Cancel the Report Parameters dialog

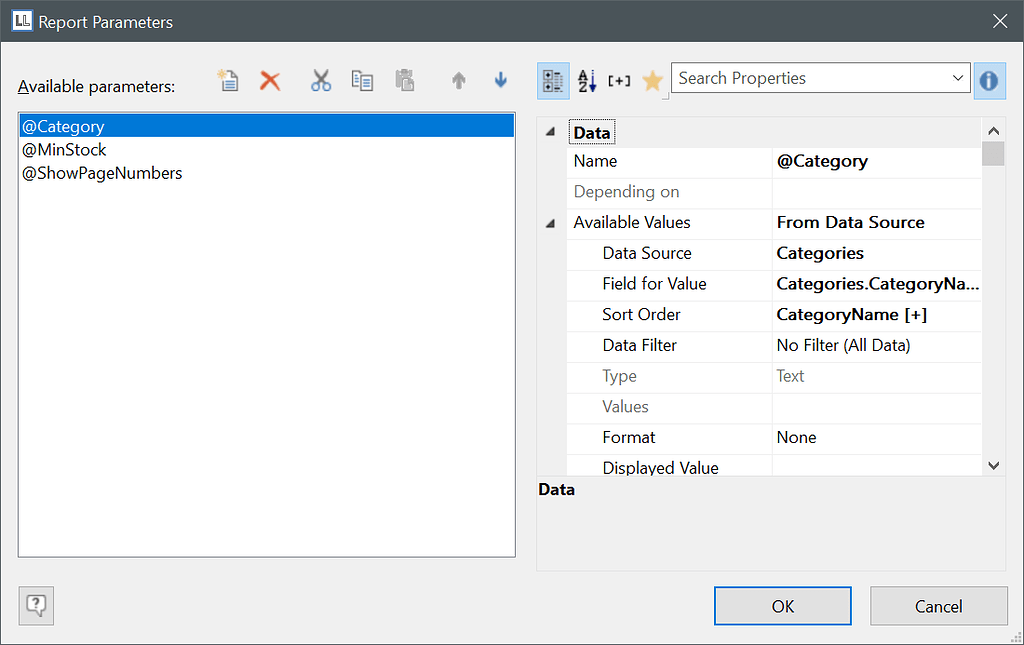tap(938, 605)
